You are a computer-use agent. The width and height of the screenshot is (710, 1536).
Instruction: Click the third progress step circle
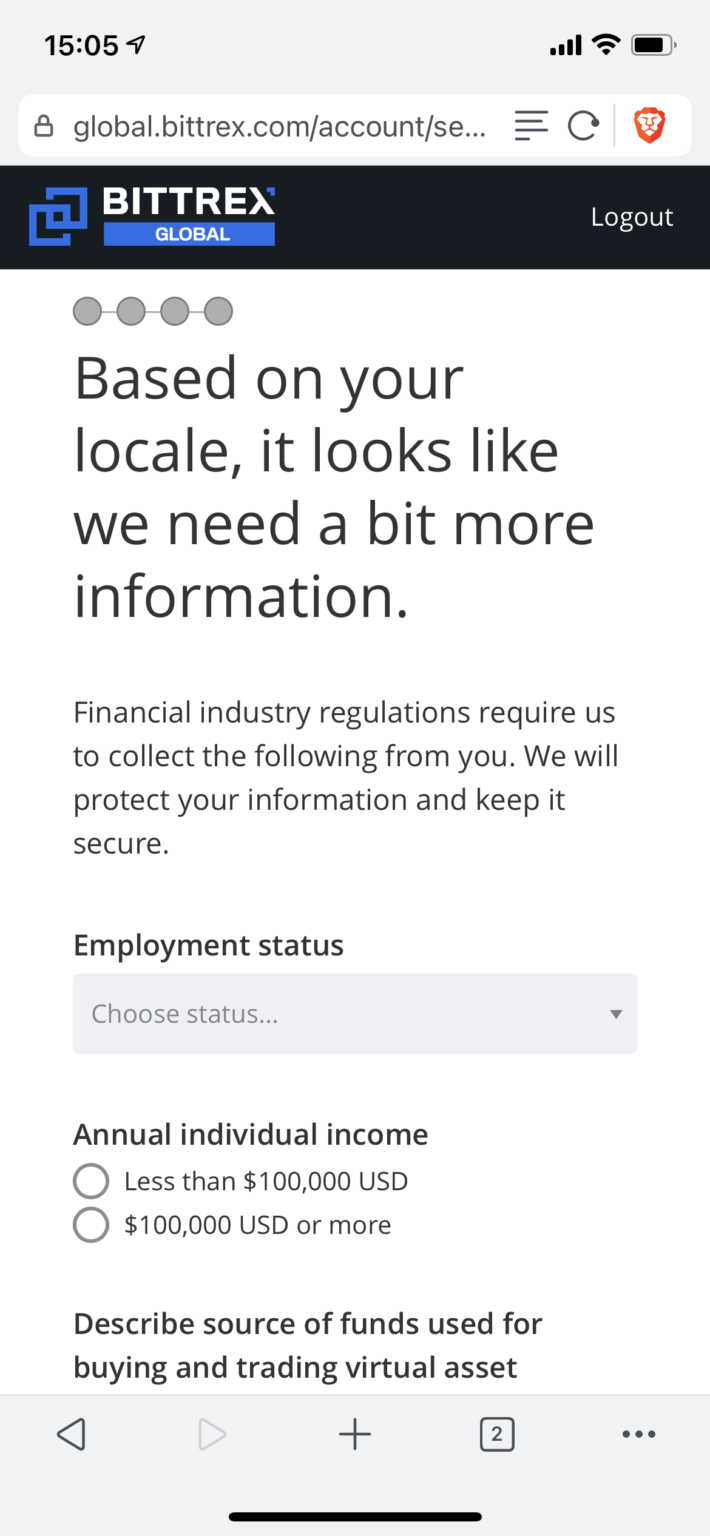pyautogui.click(x=175, y=312)
